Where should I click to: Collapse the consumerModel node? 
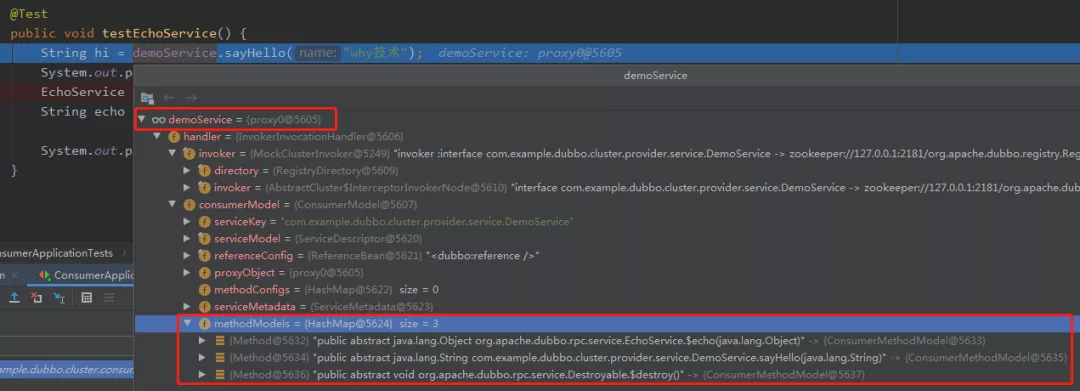point(173,204)
